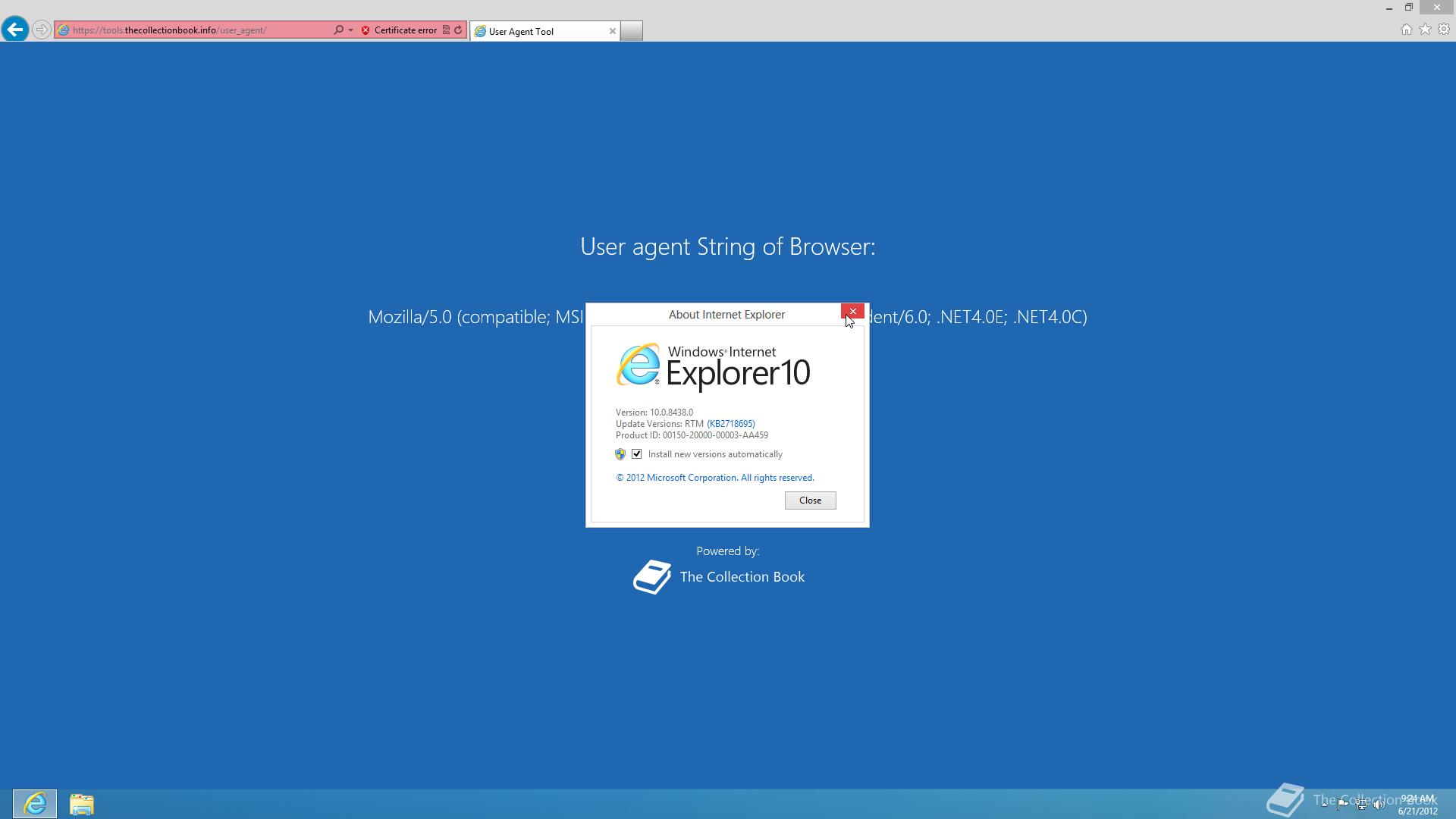Screen dimensions: 1456x819
Task: Click the address bar search magnifier icon
Action: (x=338, y=30)
